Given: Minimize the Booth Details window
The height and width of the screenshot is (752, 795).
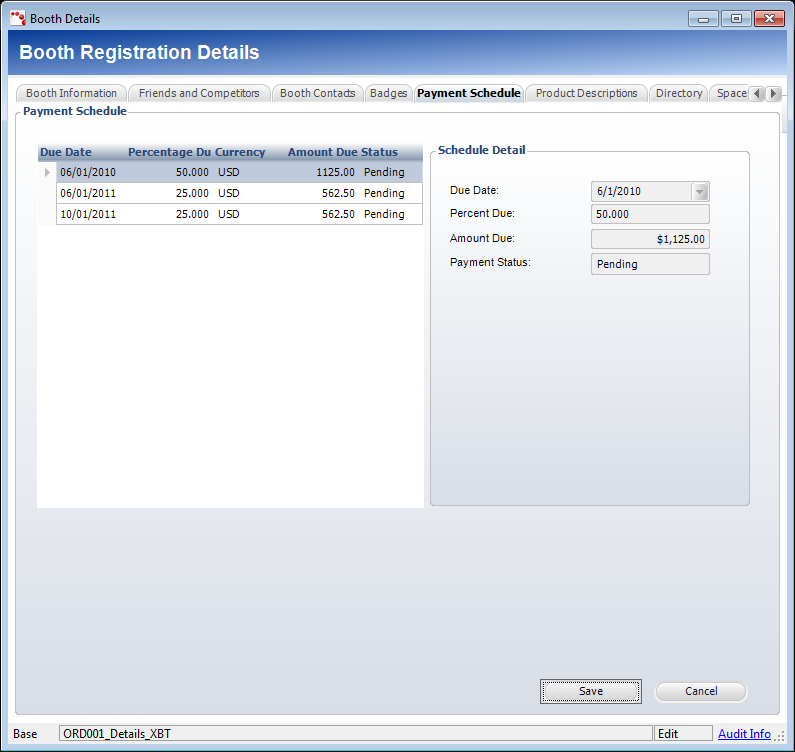Looking at the screenshot, I should pos(703,19).
